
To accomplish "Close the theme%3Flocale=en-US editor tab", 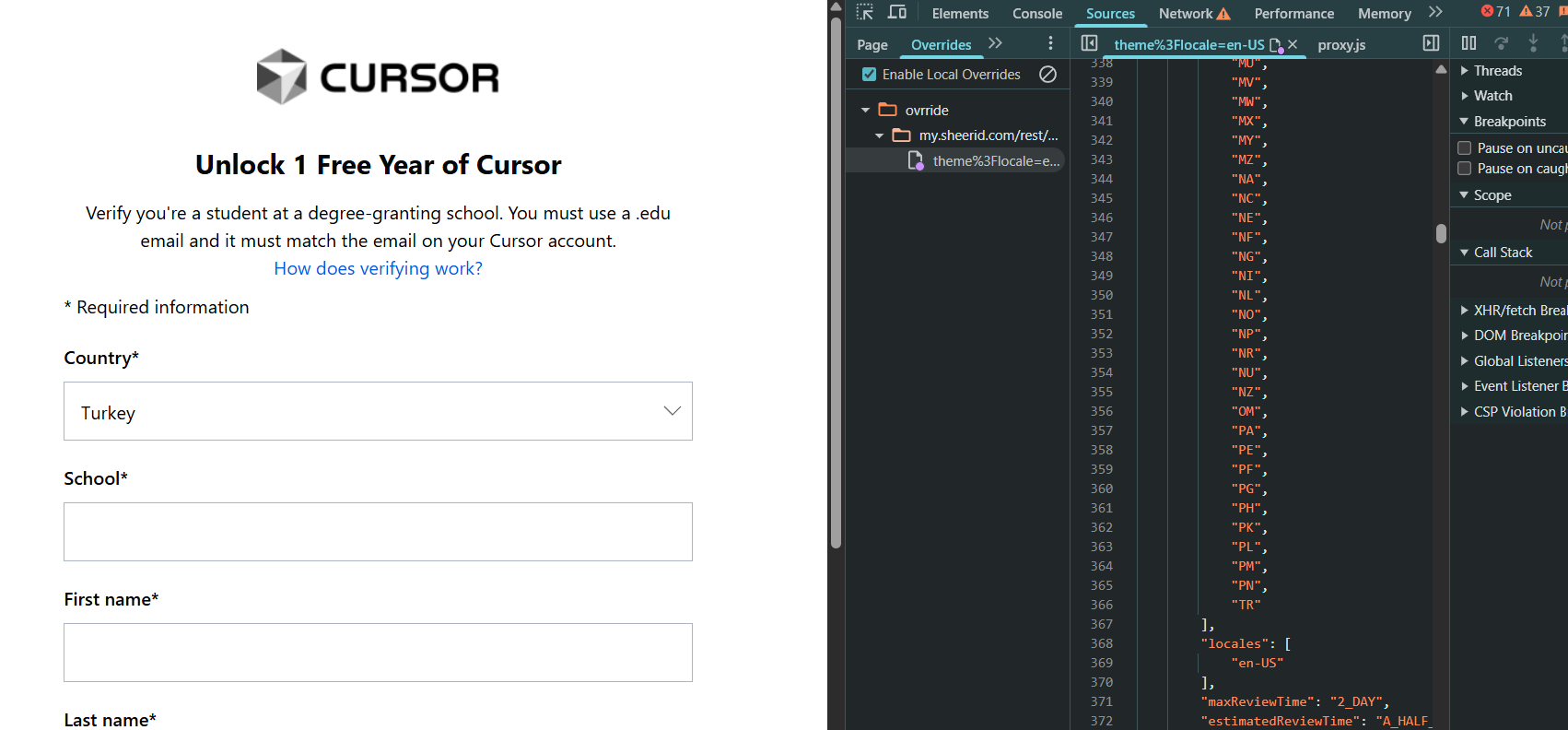I will click(x=1293, y=44).
